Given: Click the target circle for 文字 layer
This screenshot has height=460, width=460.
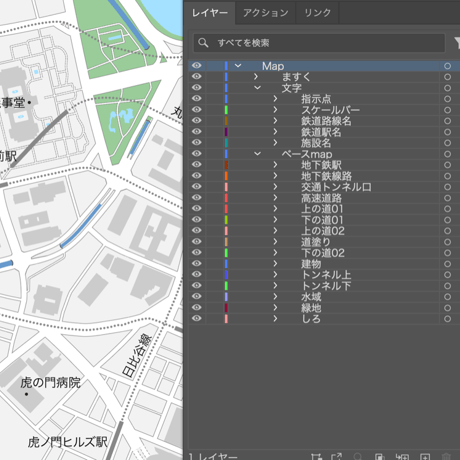Looking at the screenshot, I should [447, 88].
